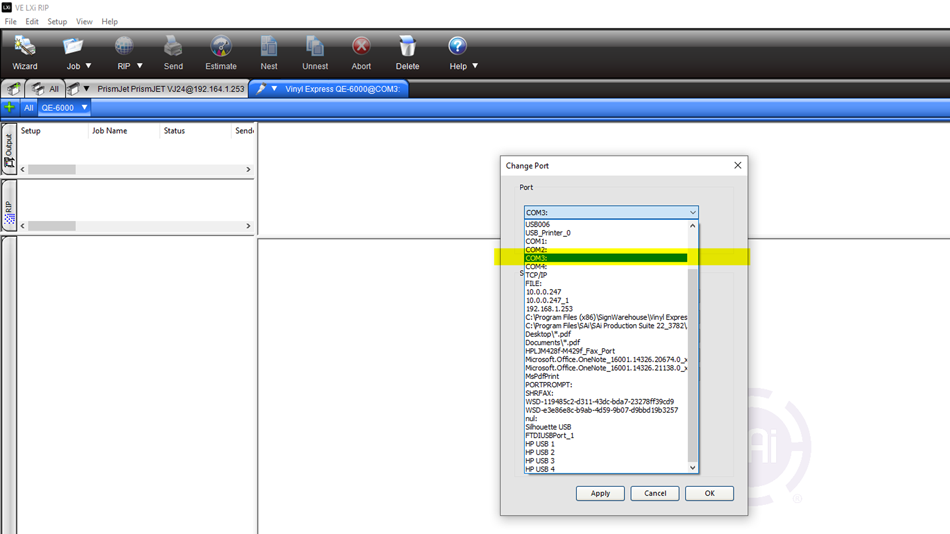Switch to the PrismJet PrismJET VJ24 tab

pos(170,89)
